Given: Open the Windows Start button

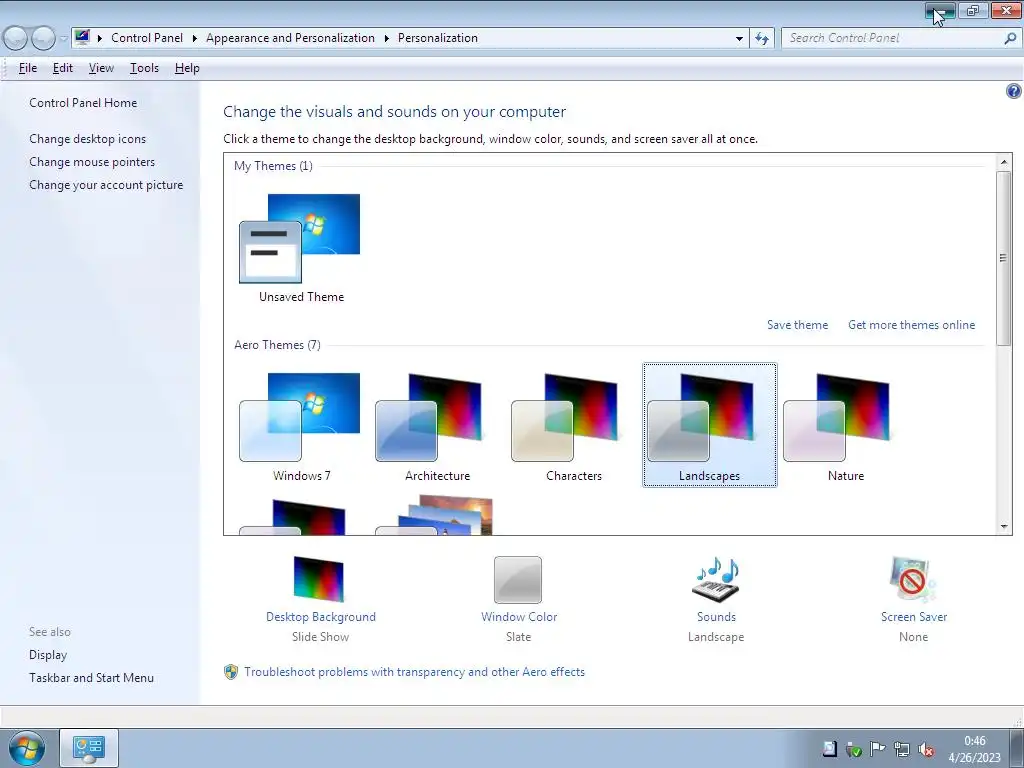Looking at the screenshot, I should pos(27,748).
